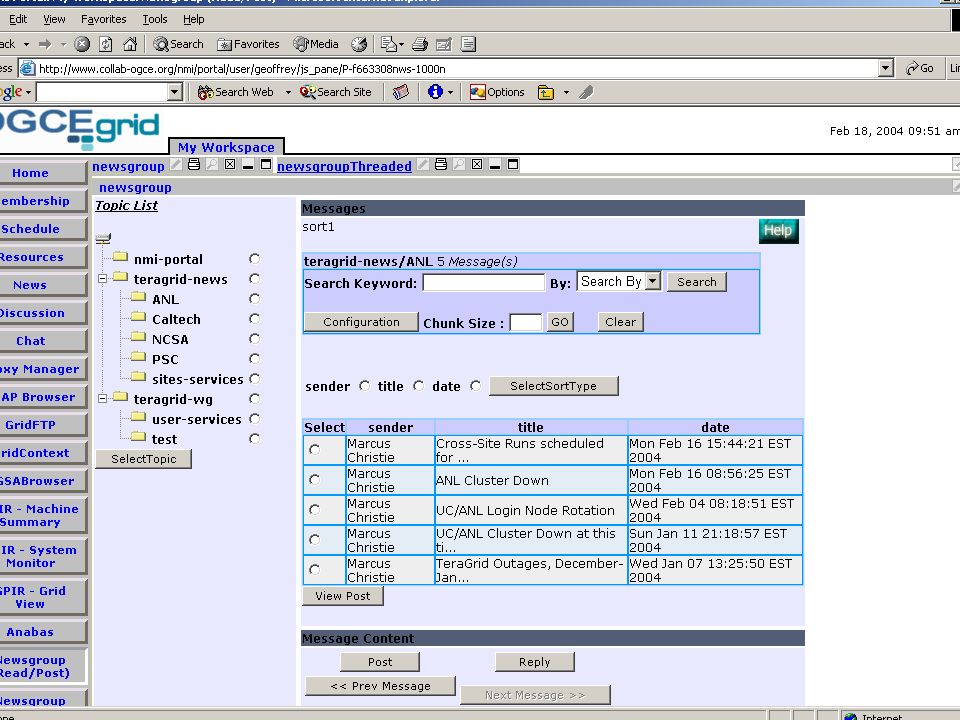
Task: Click Google toolbar highlighter icon
Action: click(x=586, y=92)
